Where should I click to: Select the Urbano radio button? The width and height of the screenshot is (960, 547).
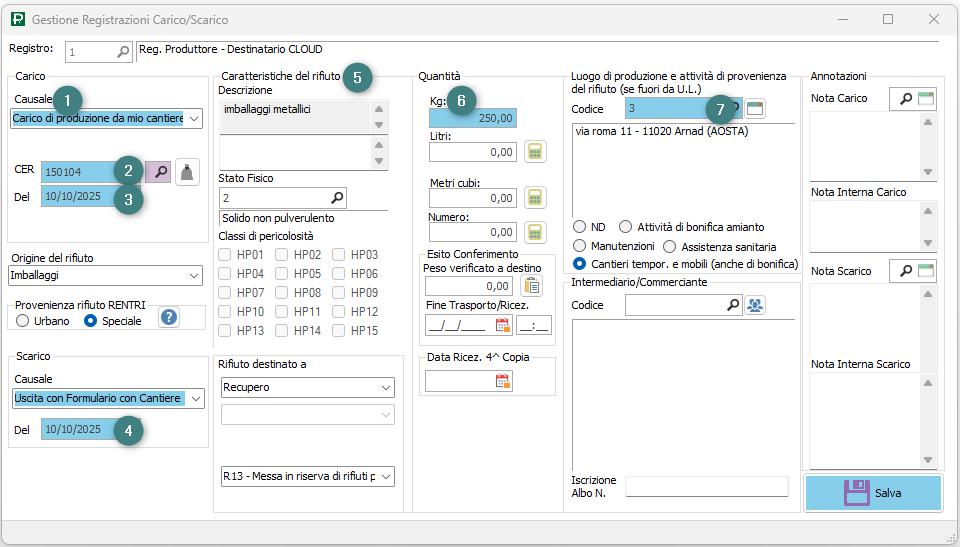pyautogui.click(x=23, y=321)
